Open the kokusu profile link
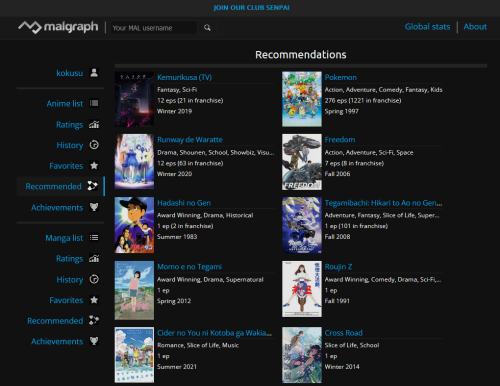The height and width of the screenshot is (386, 500). pyautogui.click(x=70, y=73)
